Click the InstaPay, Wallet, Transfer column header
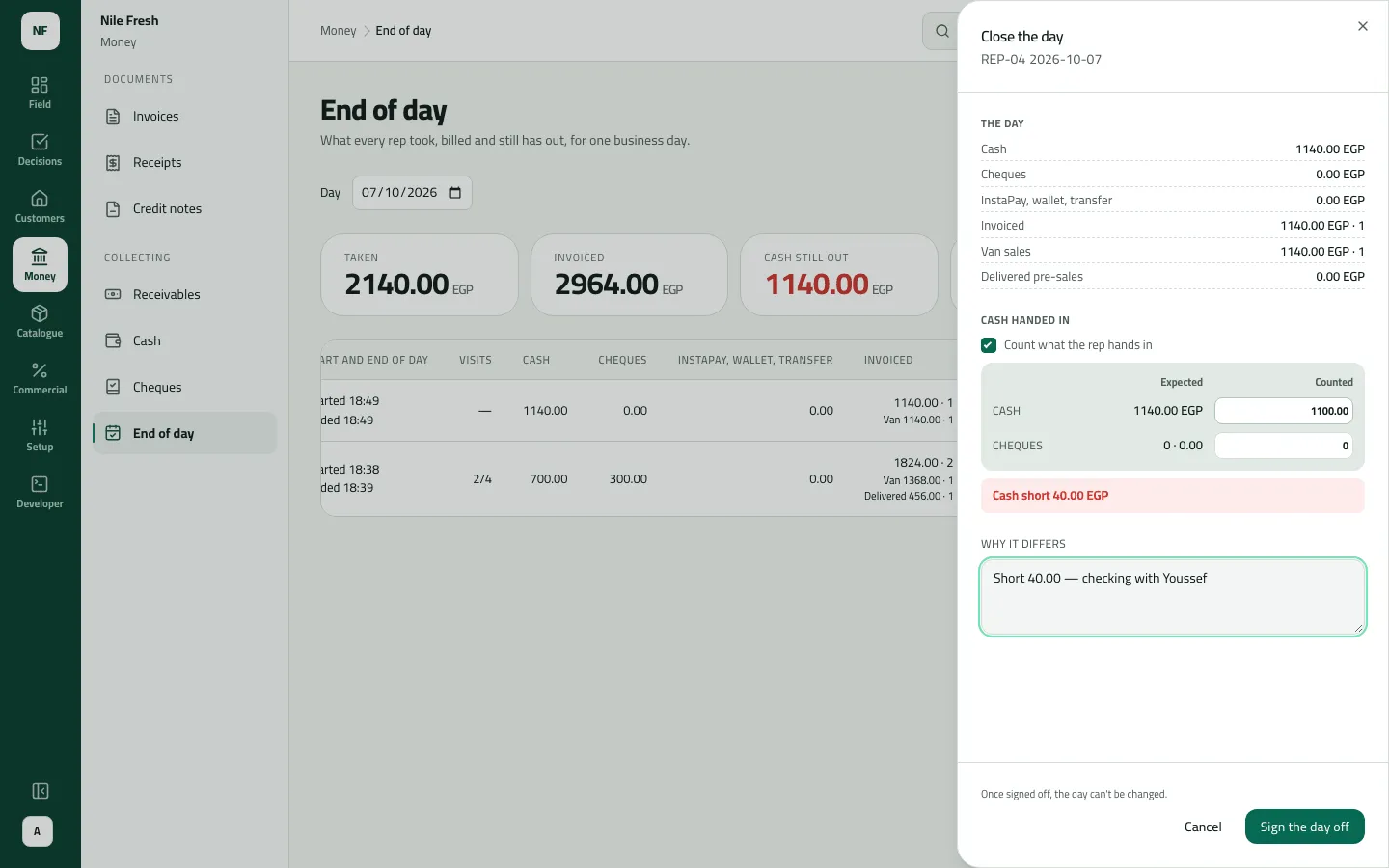 [755, 360]
